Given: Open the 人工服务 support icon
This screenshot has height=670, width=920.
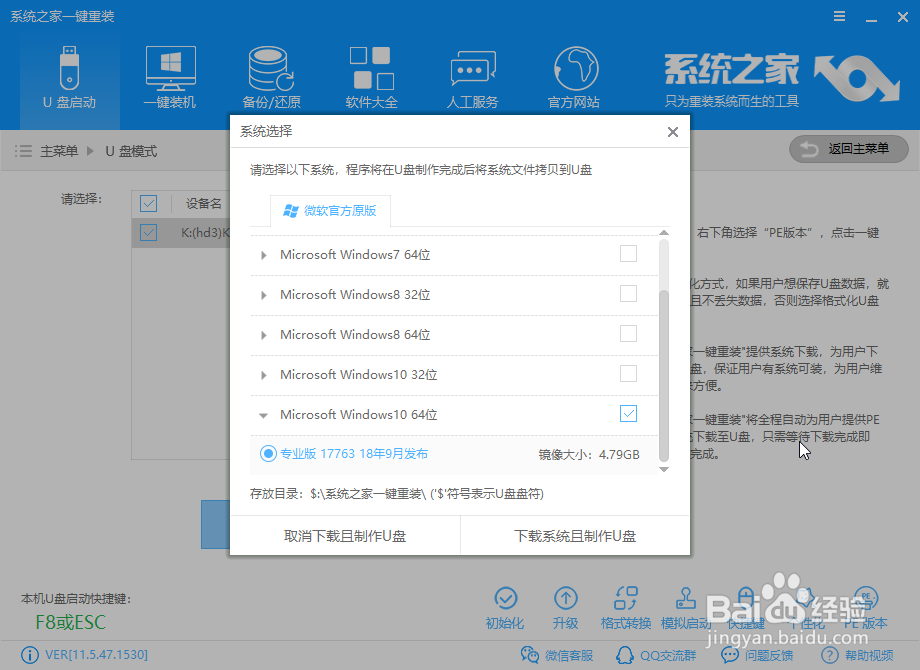Looking at the screenshot, I should 472,78.
